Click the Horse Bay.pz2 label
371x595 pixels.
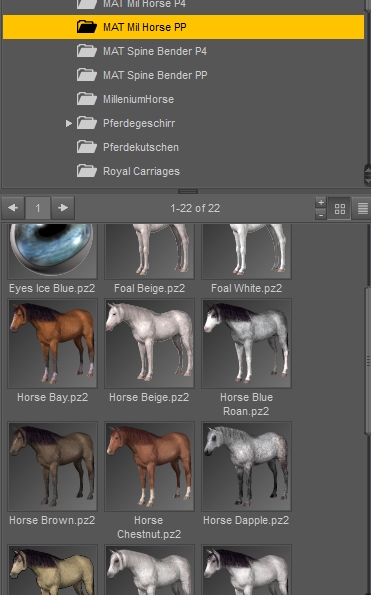click(x=52, y=397)
